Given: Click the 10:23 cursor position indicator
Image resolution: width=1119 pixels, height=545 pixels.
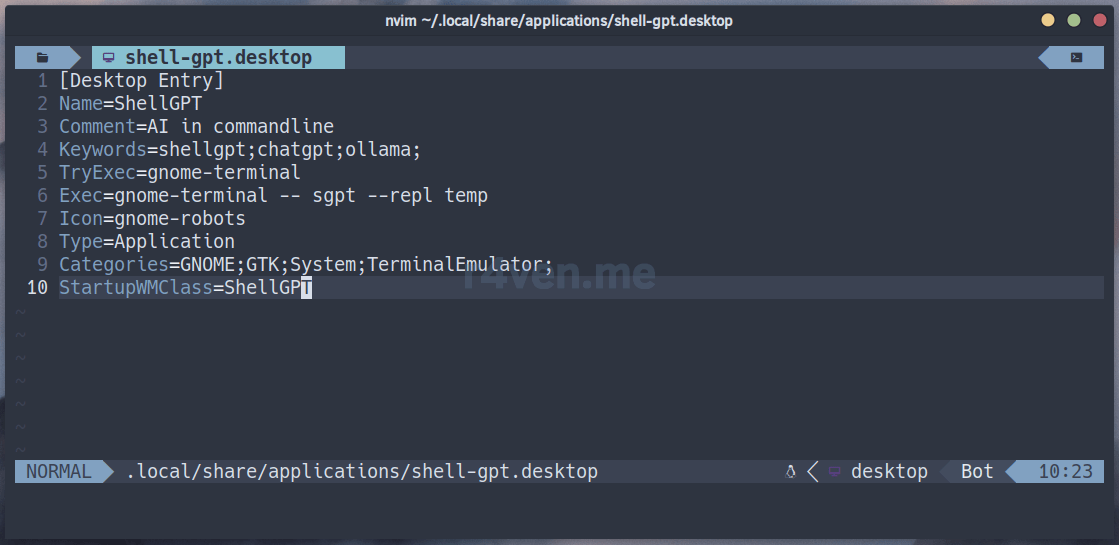Looking at the screenshot, I should (1065, 472).
